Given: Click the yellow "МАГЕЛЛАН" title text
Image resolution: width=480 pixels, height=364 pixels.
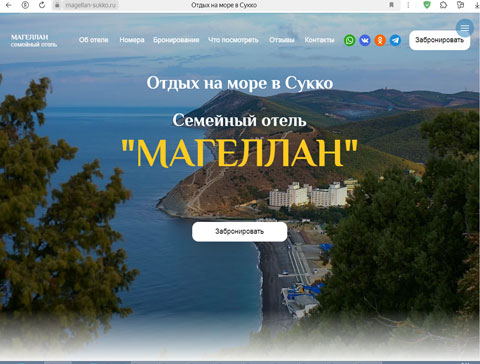Looking at the screenshot, I should [x=239, y=153].
